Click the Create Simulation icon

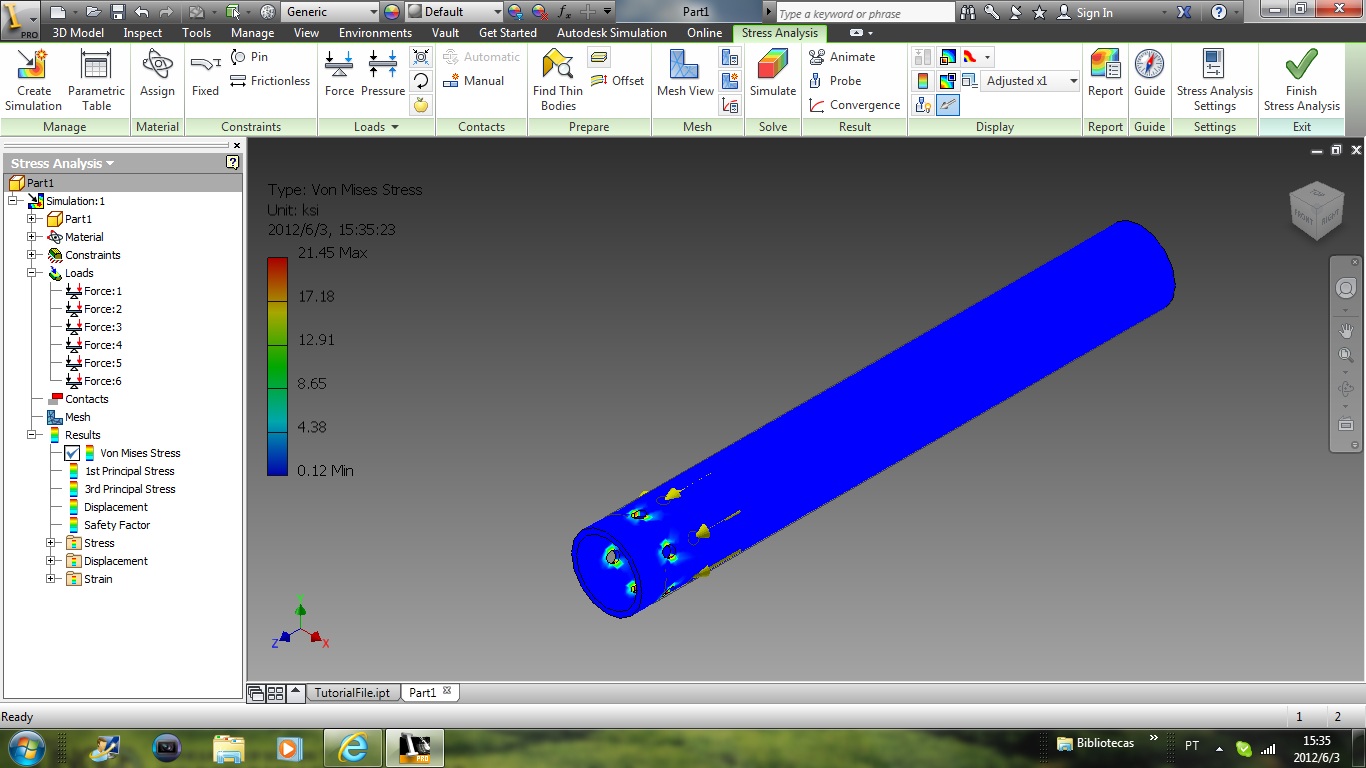coord(33,82)
